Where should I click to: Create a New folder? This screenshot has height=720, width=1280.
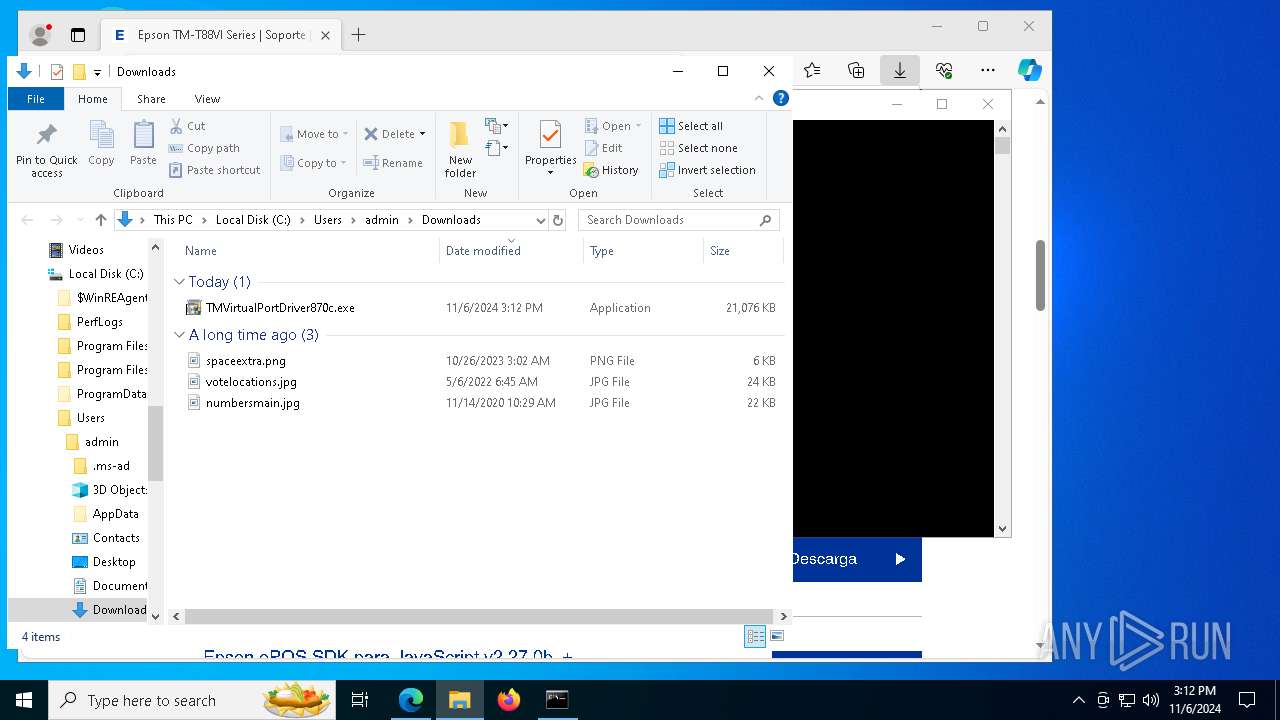point(460,149)
